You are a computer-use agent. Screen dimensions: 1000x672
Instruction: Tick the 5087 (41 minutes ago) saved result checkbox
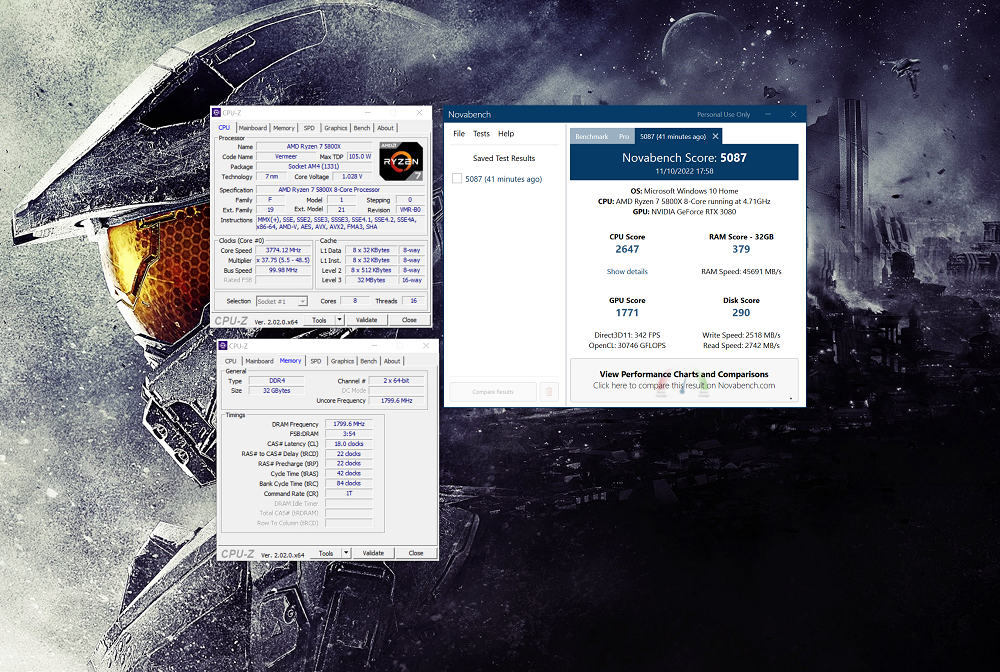457,179
